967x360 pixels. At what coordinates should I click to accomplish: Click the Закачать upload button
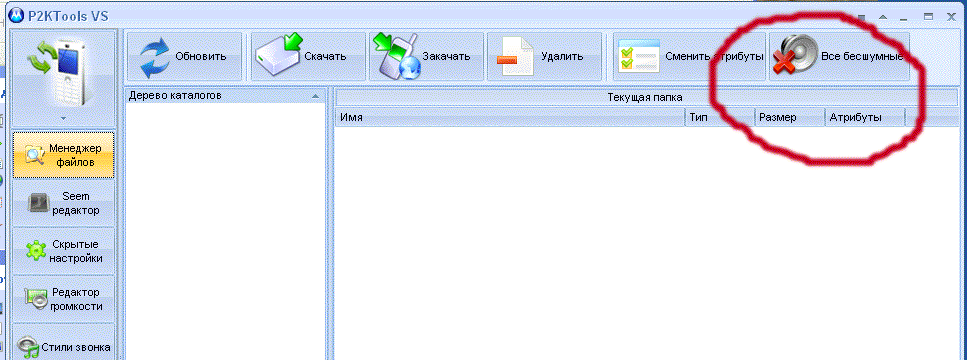pyautogui.click(x=426, y=56)
